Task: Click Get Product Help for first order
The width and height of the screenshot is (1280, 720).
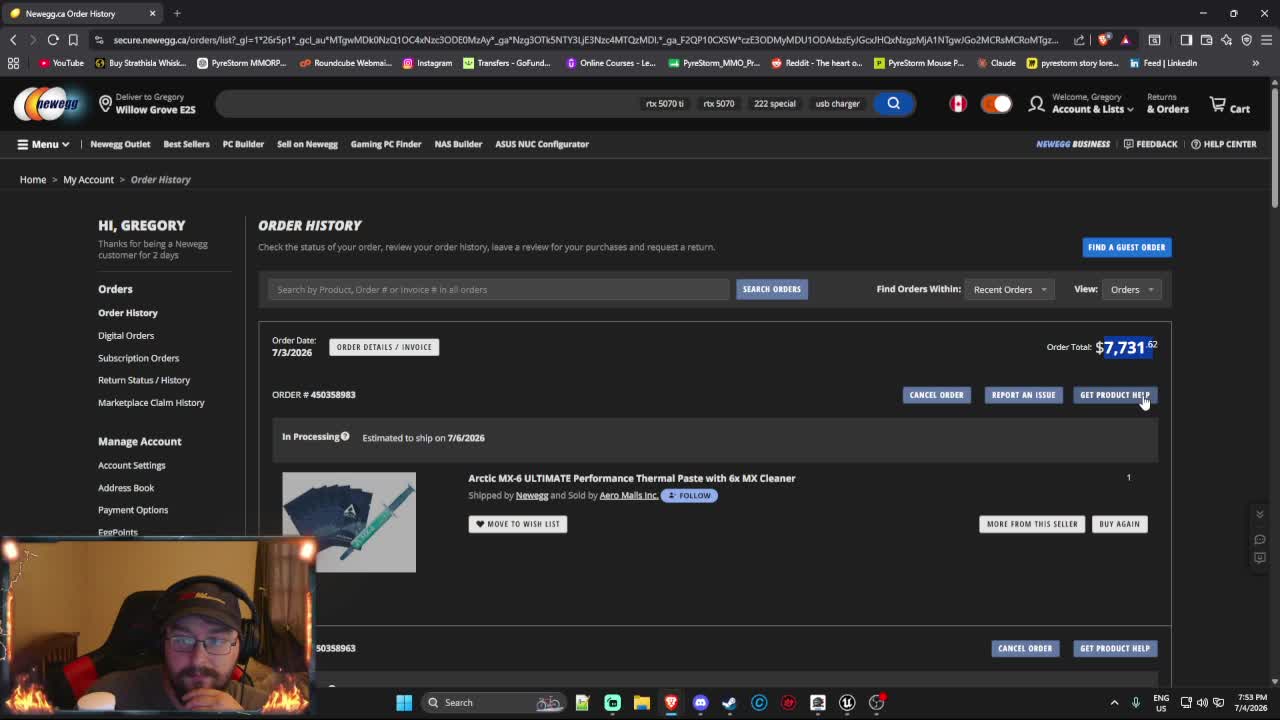Action: (x=1115, y=395)
